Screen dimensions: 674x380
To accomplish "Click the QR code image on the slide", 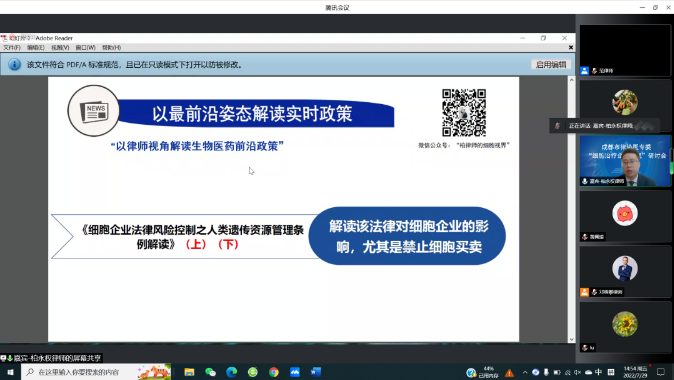I will [464, 113].
